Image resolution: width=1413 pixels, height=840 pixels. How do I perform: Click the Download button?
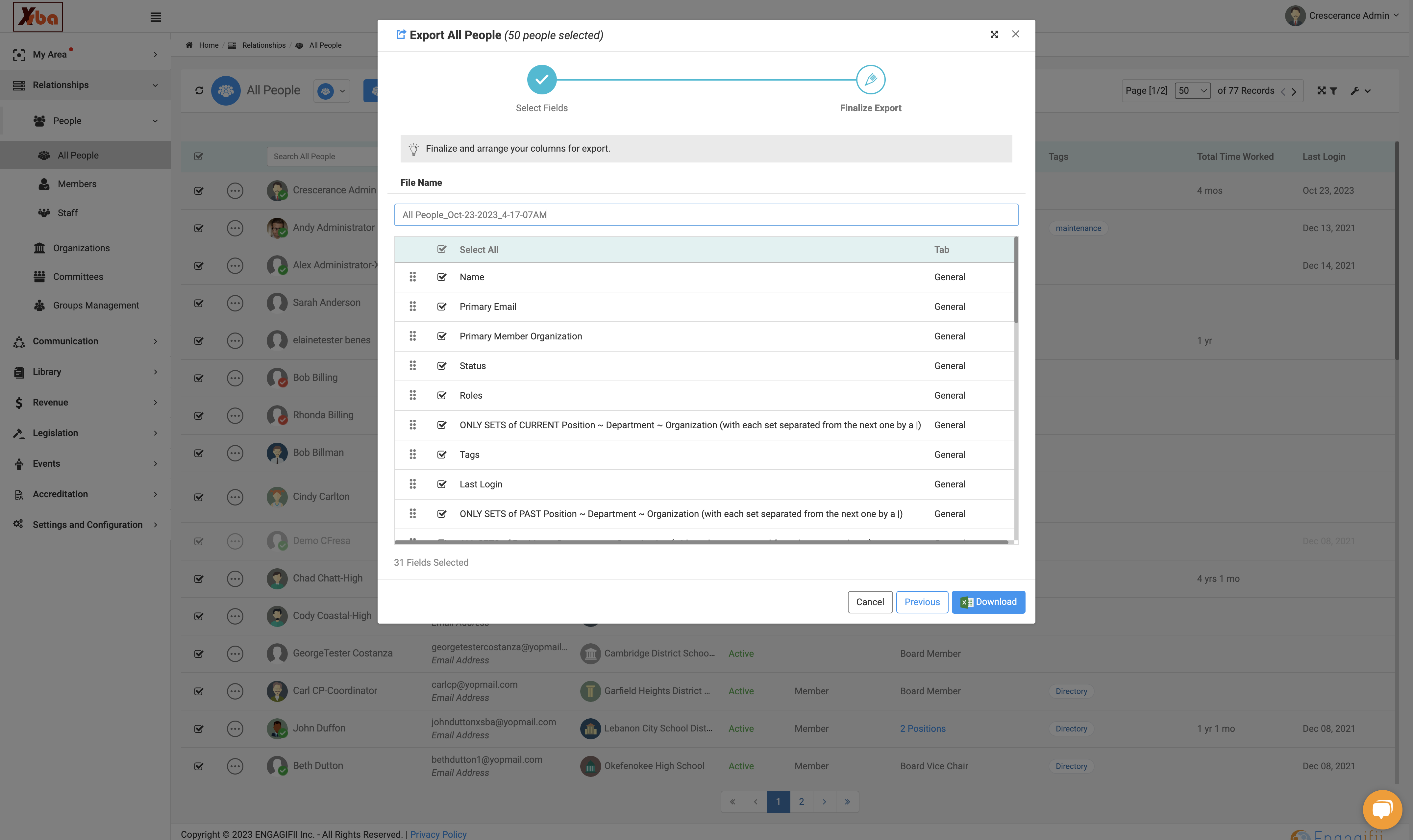click(x=988, y=602)
